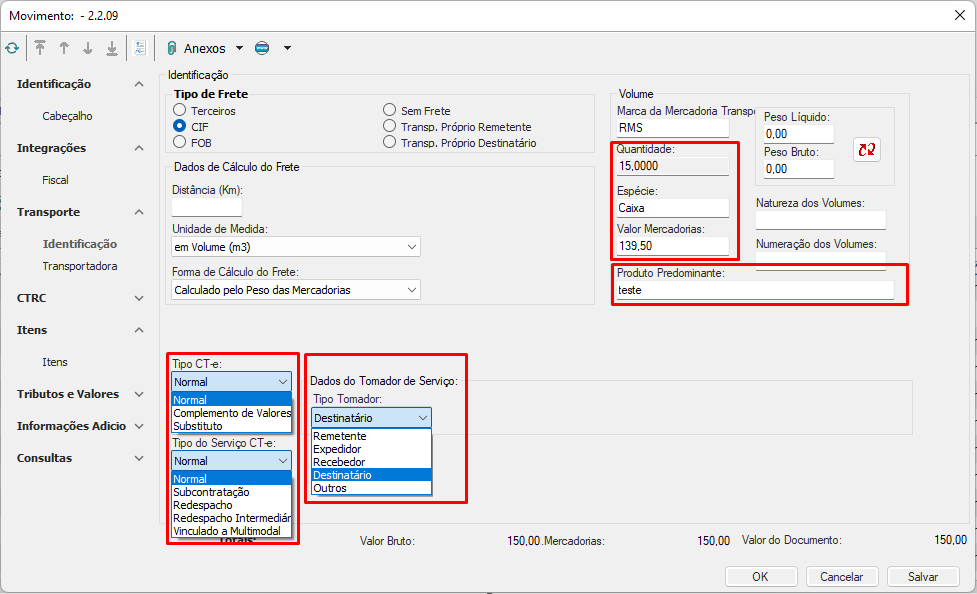The image size is (977, 594).
Task: Select Substituto in the Tipo CT-e list
Action: click(198, 426)
